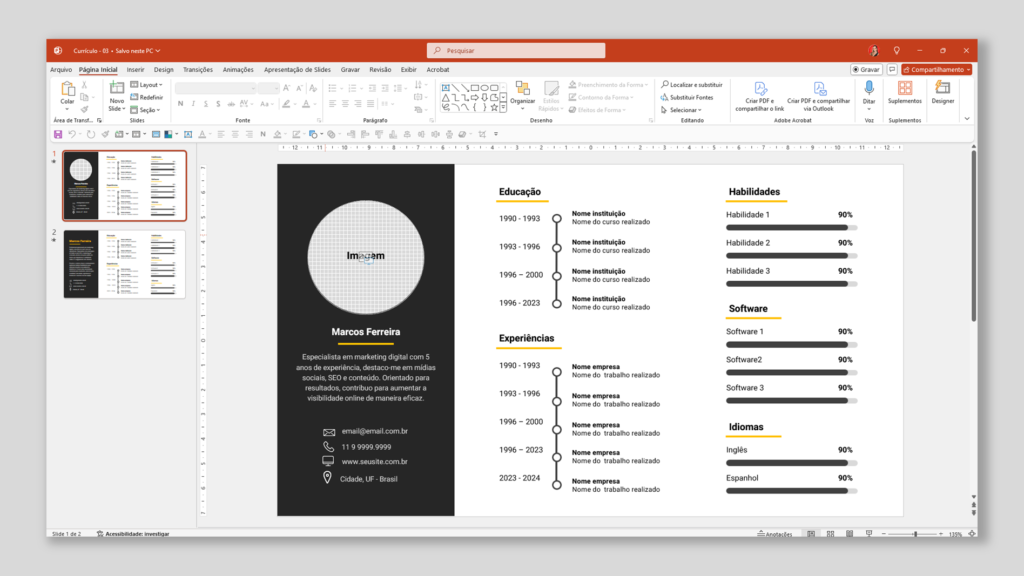The width and height of the screenshot is (1024, 576).
Task: Click the Gravar button
Action: (866, 69)
